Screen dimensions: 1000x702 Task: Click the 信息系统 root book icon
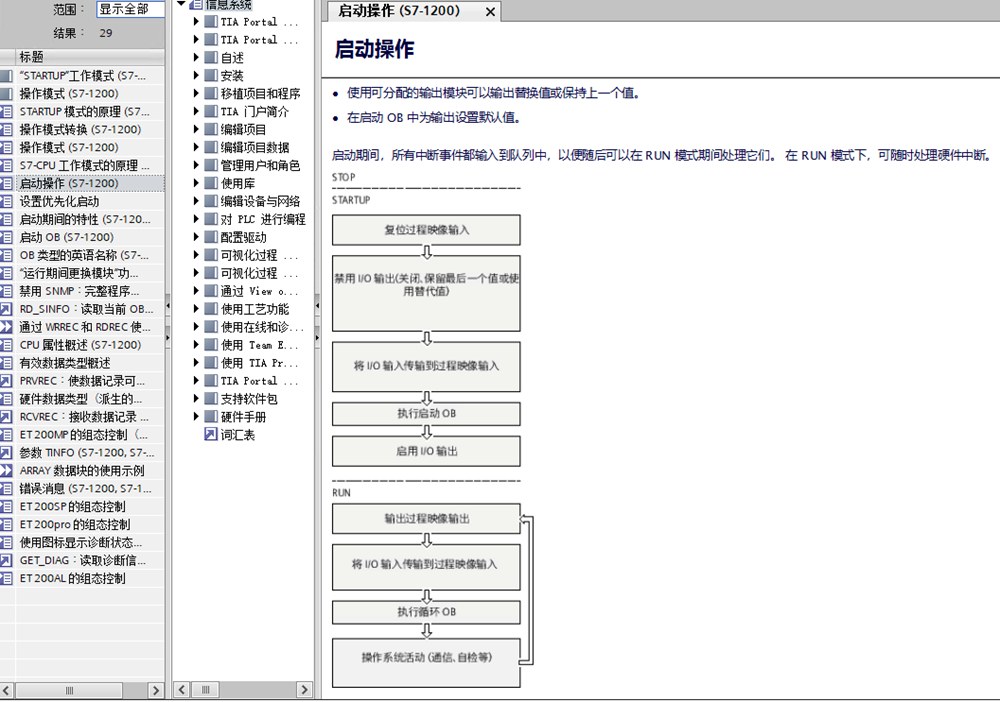pos(196,5)
